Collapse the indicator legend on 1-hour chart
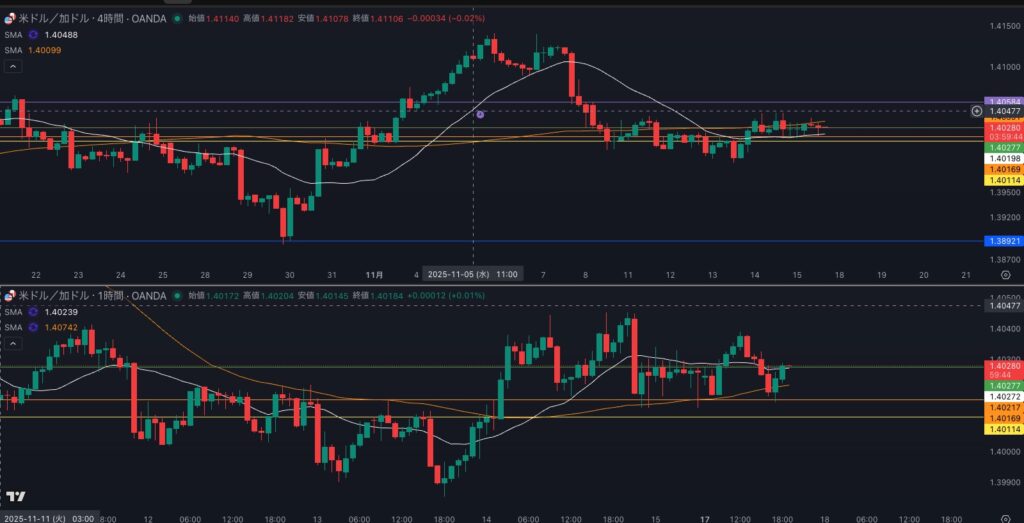 [x=13, y=344]
